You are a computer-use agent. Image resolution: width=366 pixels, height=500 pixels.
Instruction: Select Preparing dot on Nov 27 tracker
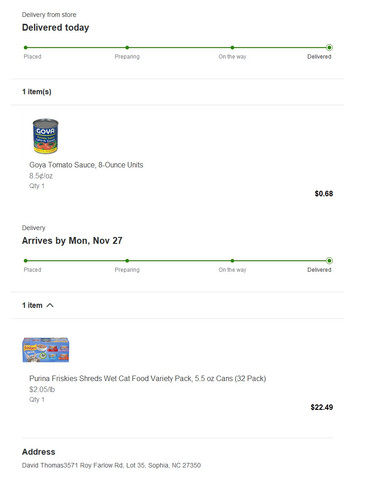tap(127, 261)
